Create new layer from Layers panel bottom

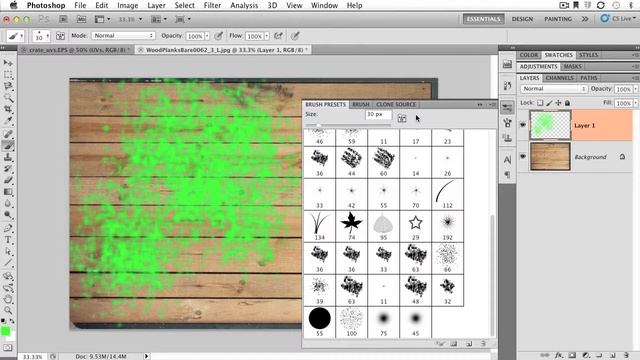613,356
